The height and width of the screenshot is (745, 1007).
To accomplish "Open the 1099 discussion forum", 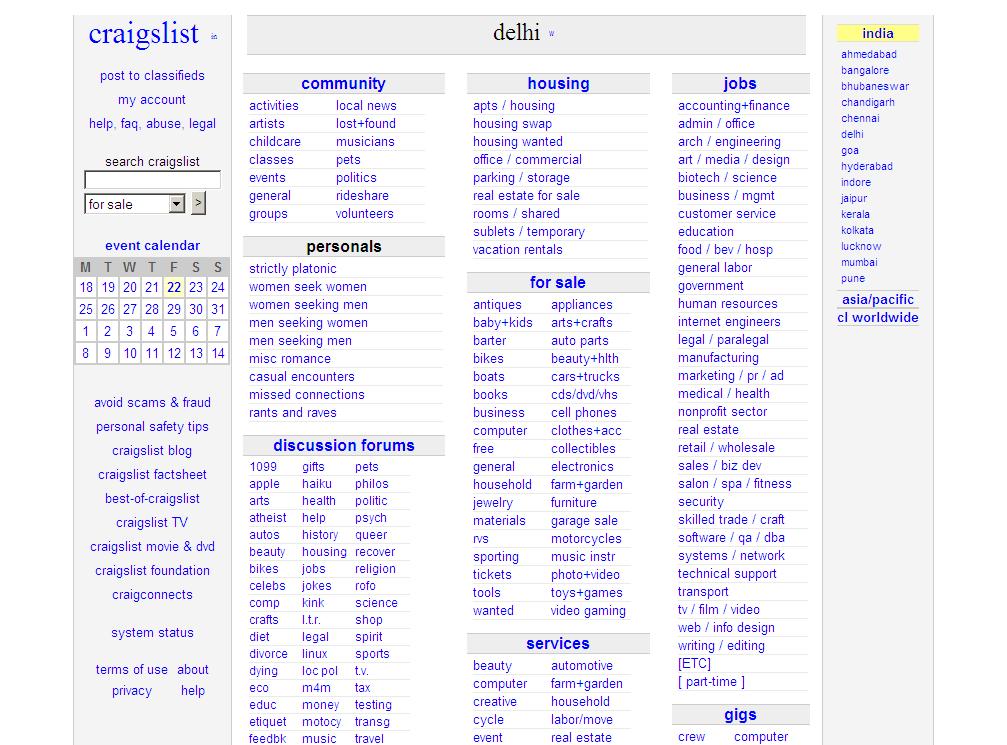I will pyautogui.click(x=263, y=466).
